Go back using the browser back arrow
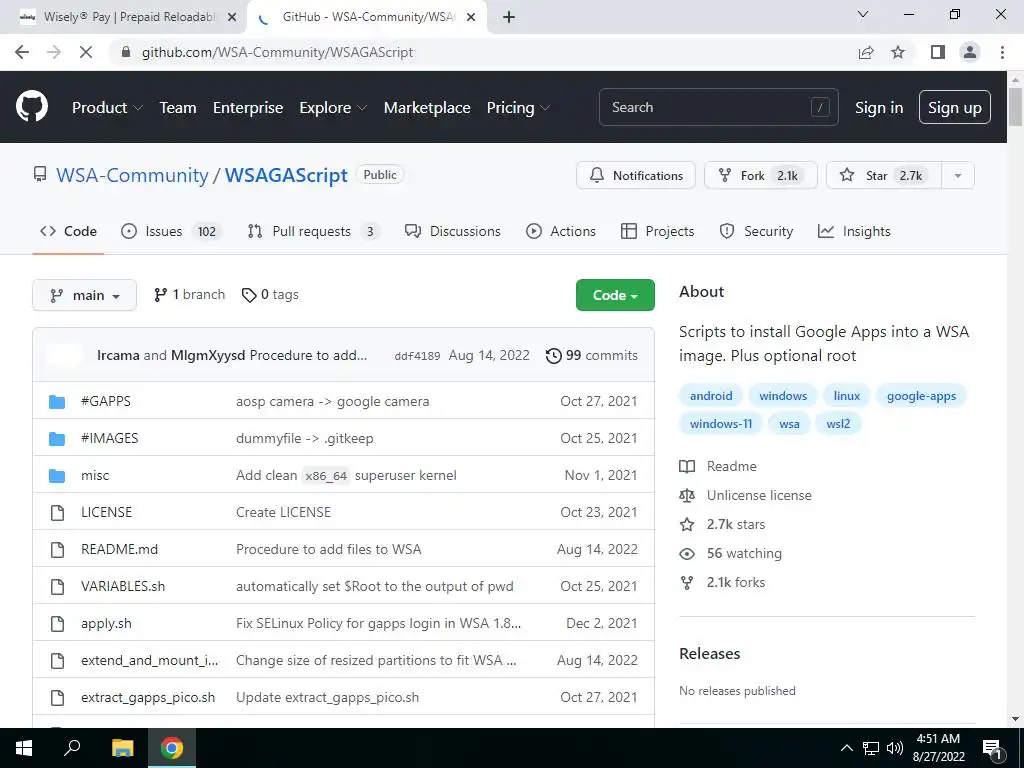 [x=22, y=52]
